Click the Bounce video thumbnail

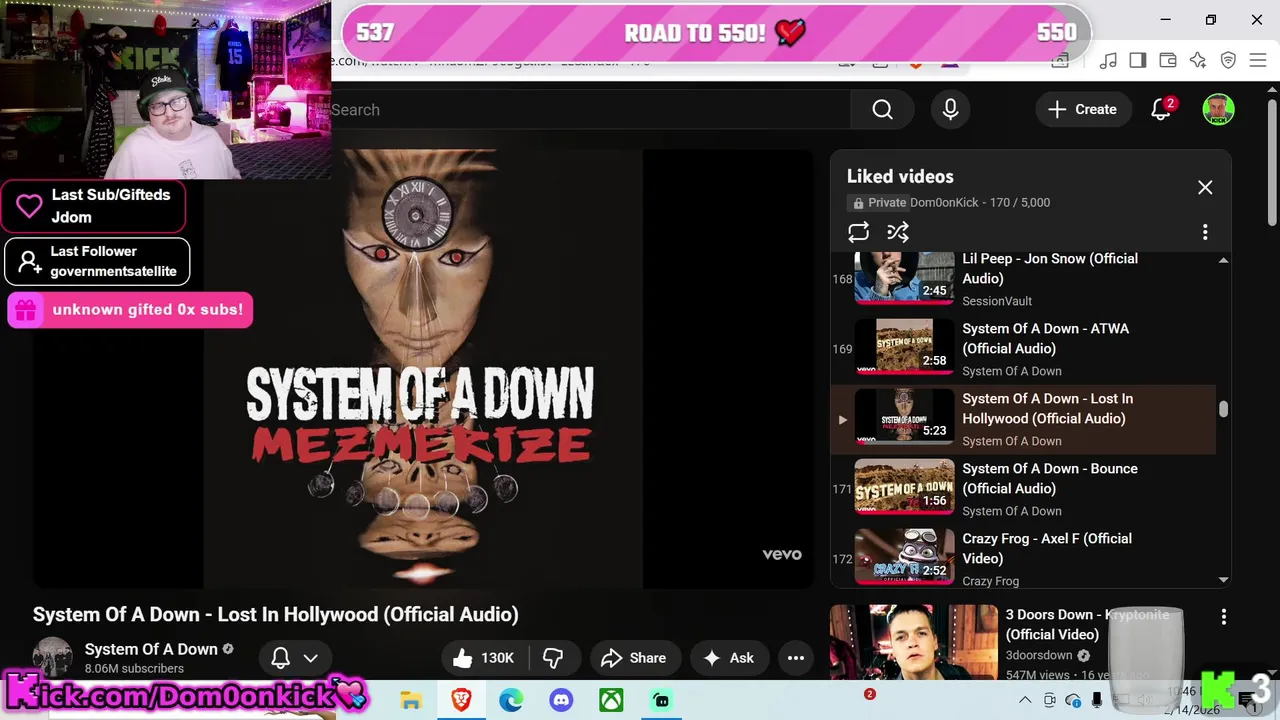tap(904, 486)
